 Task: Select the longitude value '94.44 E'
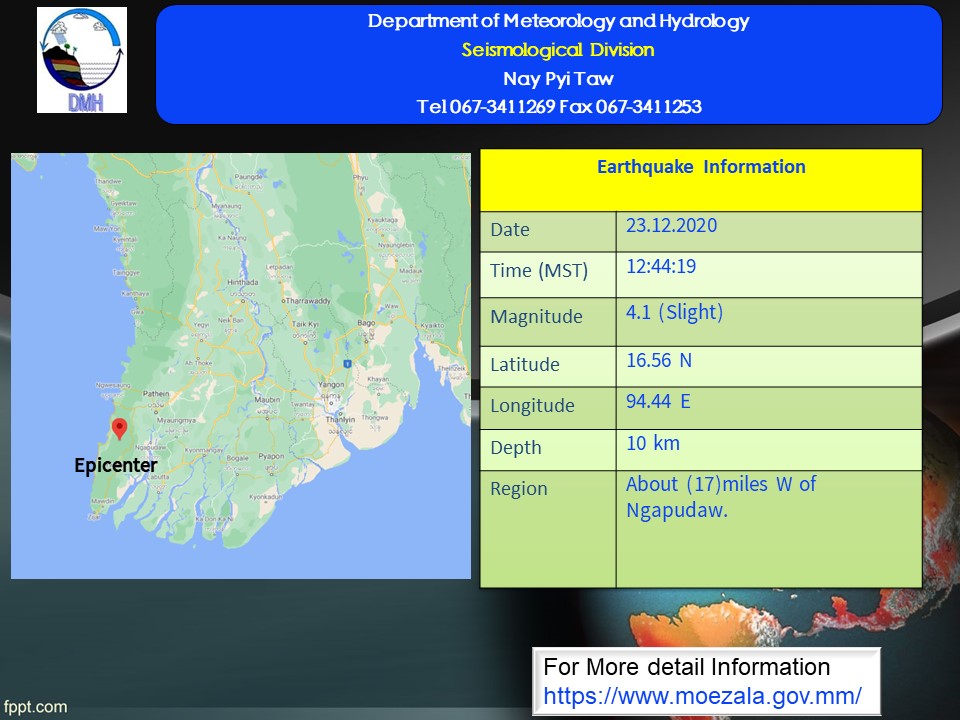pyautogui.click(x=658, y=401)
